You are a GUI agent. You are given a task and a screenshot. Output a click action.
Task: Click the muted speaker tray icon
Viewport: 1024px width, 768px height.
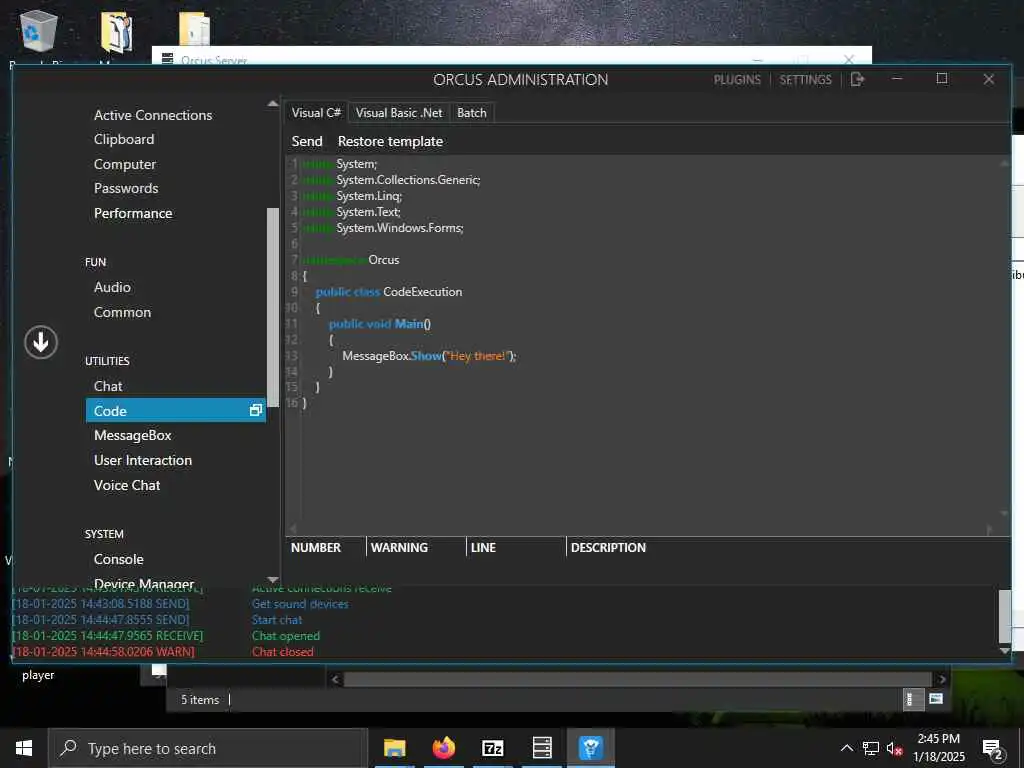[894, 748]
